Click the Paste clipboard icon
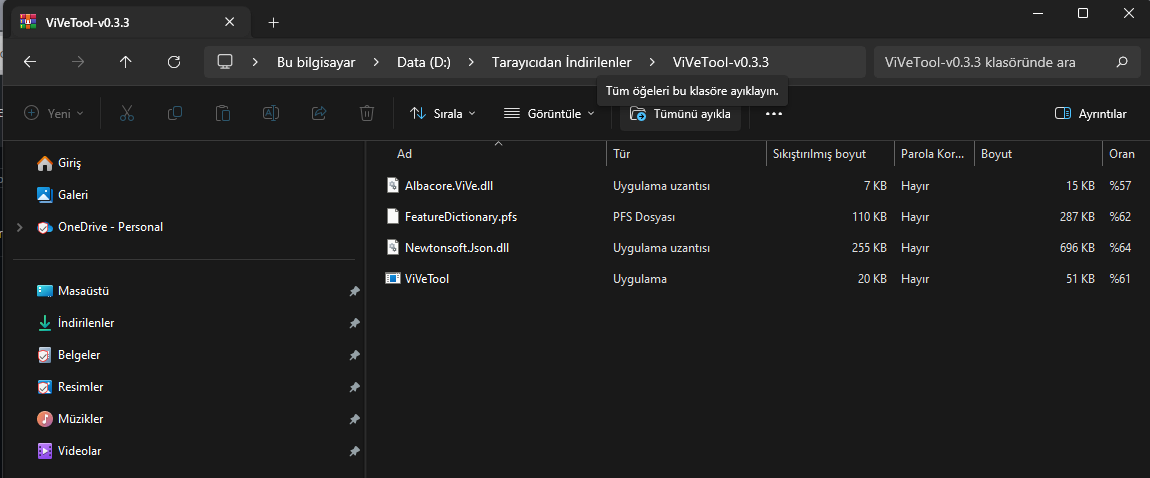1150x478 pixels. click(x=223, y=114)
